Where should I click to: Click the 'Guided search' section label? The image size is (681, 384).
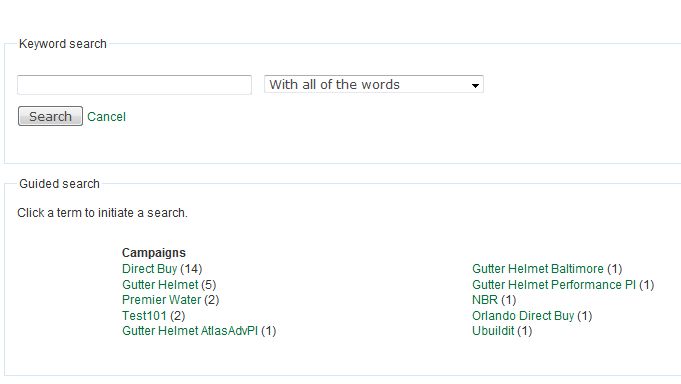pyautogui.click(x=60, y=184)
